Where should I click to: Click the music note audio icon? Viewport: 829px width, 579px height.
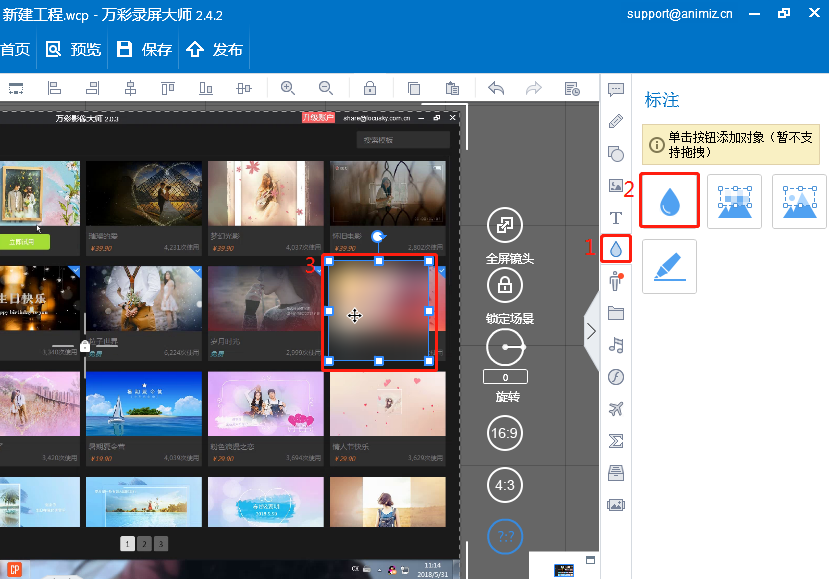[616, 345]
